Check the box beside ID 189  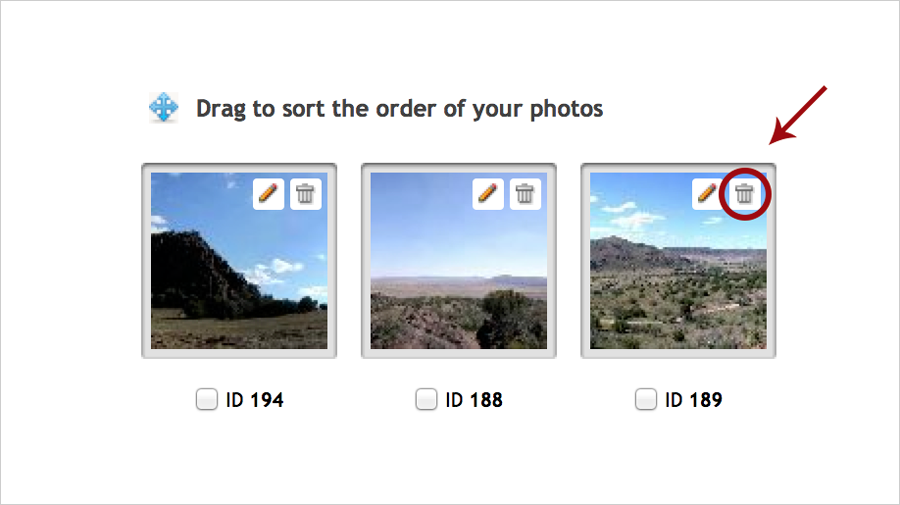(646, 400)
